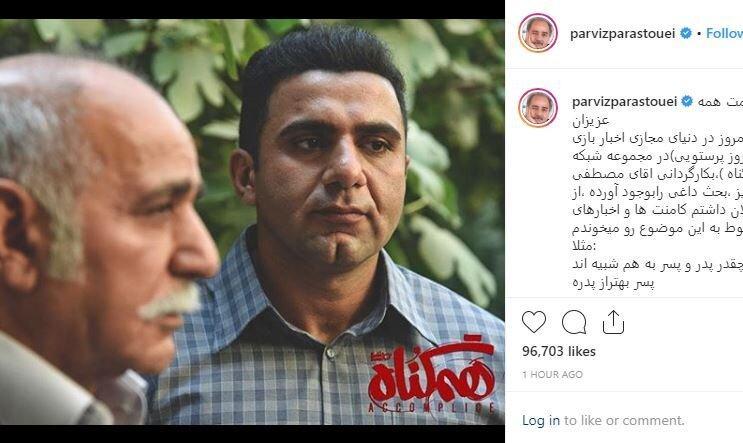This screenshot has width=743, height=443.
Task: Click the main post photo
Action: coord(252,221)
